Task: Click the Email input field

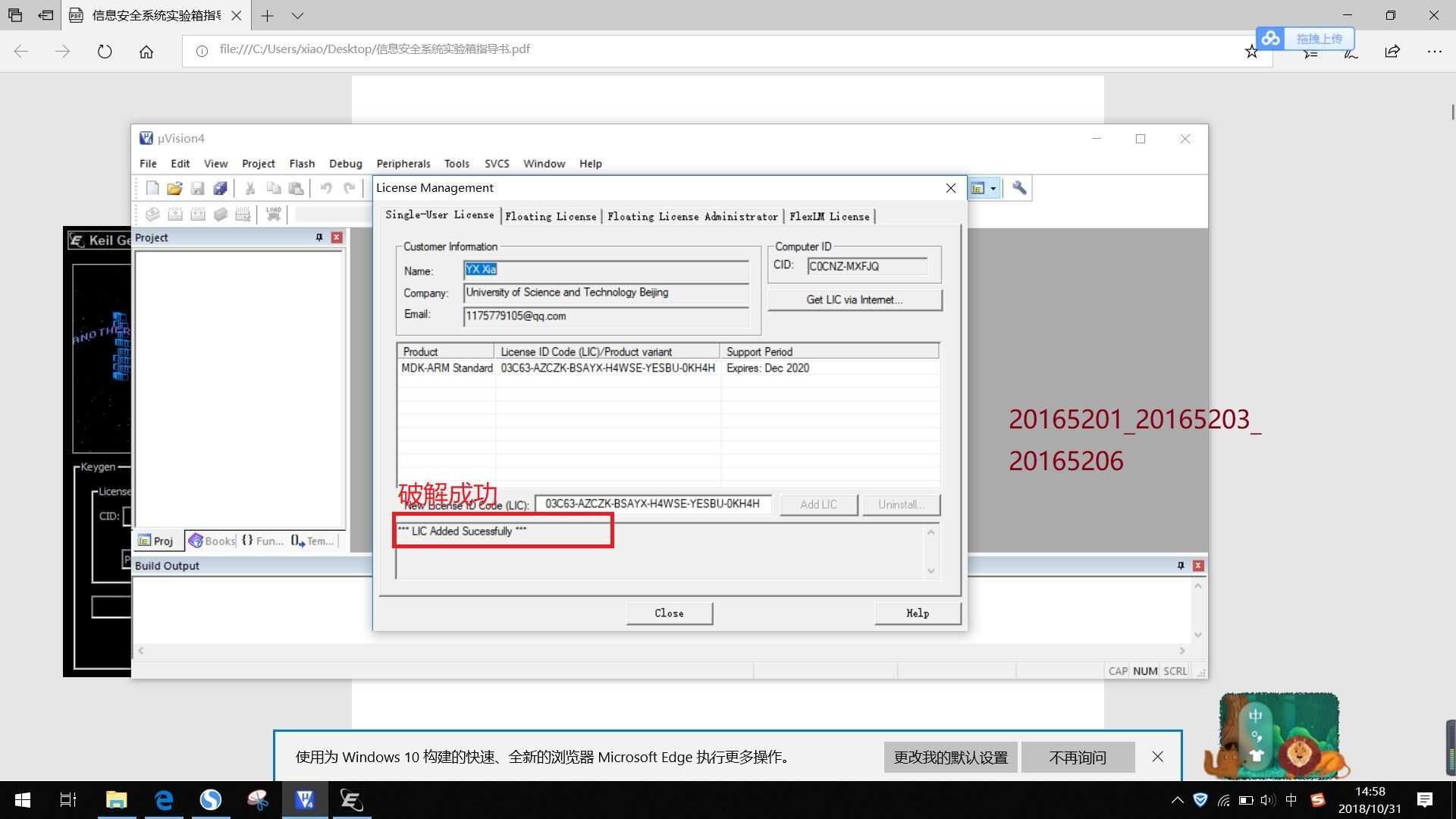Action: [606, 316]
